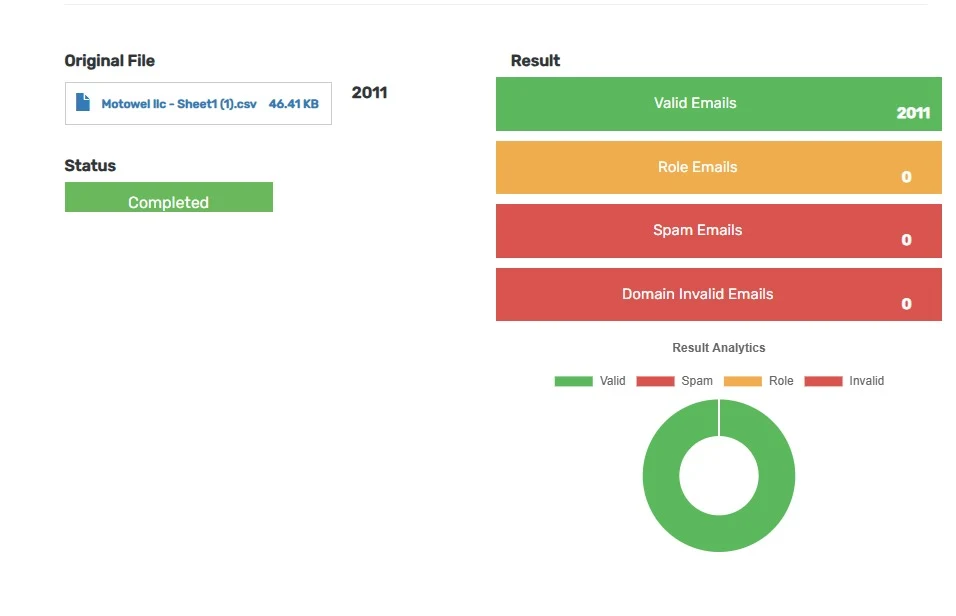Open the Motowel llc - Sheet1 (1).csv link
This screenshot has height=616, width=956.
(179, 104)
